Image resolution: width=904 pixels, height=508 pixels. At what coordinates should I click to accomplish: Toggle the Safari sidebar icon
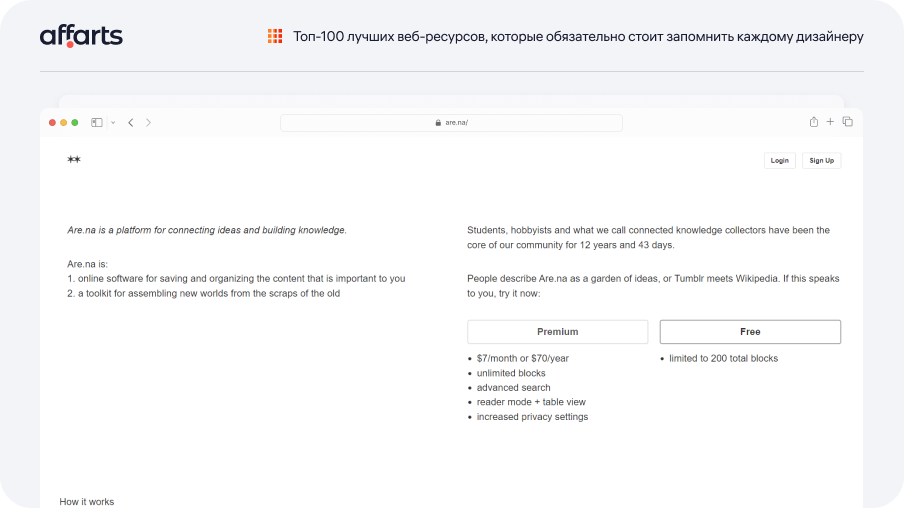pyautogui.click(x=97, y=122)
